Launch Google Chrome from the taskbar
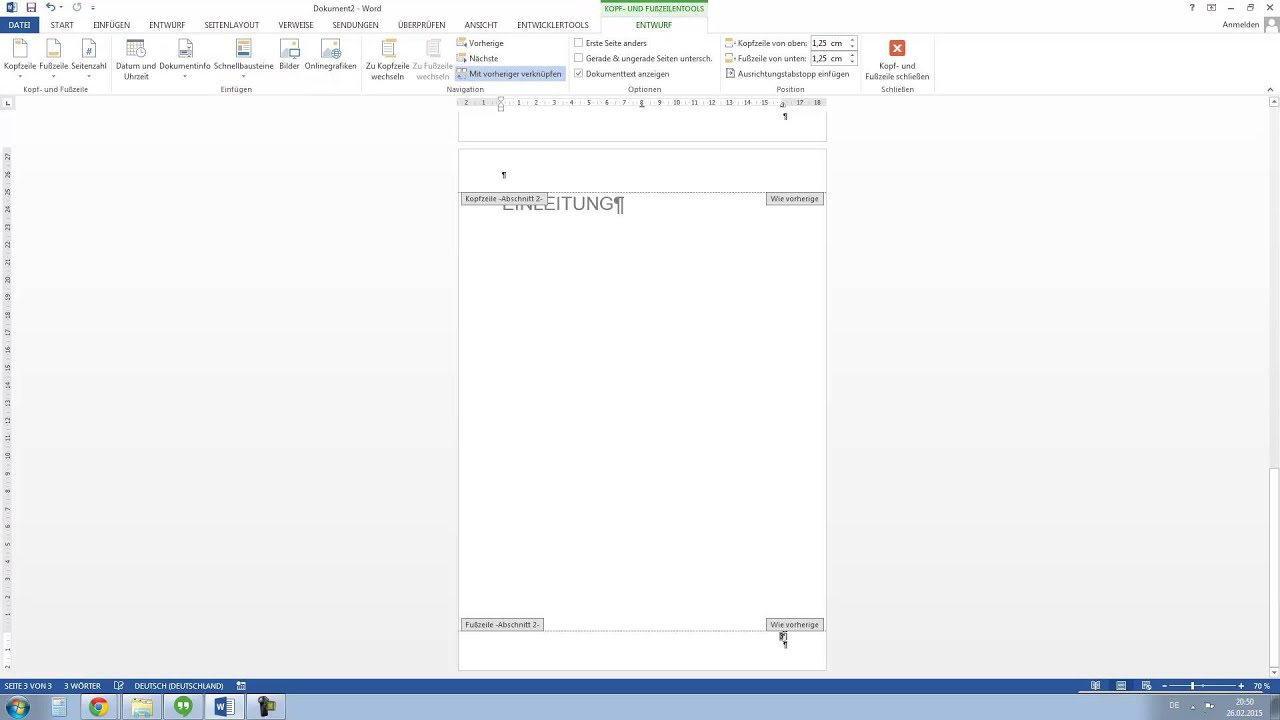 [x=98, y=707]
